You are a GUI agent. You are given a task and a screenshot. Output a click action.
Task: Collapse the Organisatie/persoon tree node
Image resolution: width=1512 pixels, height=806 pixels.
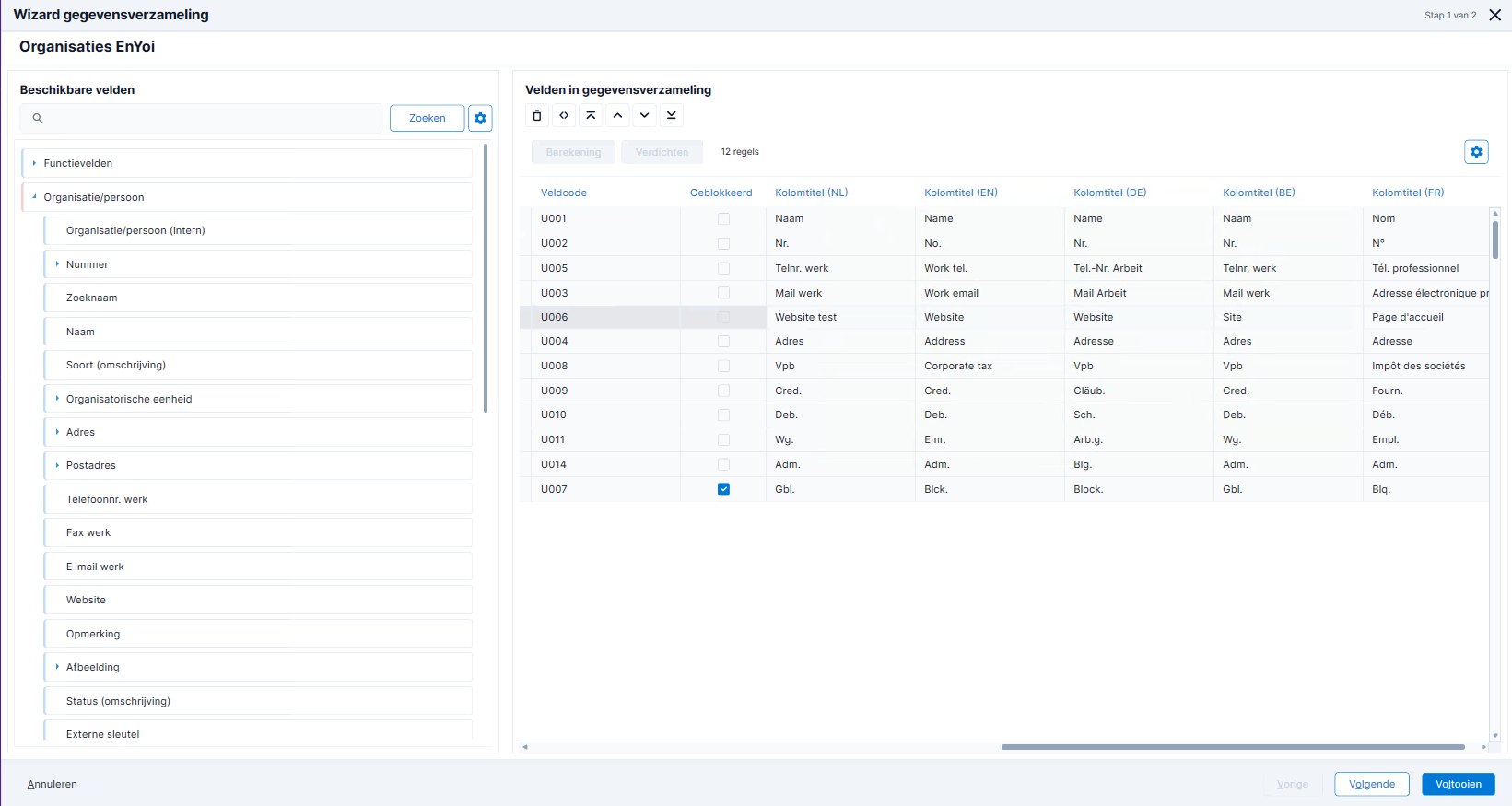[x=34, y=197]
